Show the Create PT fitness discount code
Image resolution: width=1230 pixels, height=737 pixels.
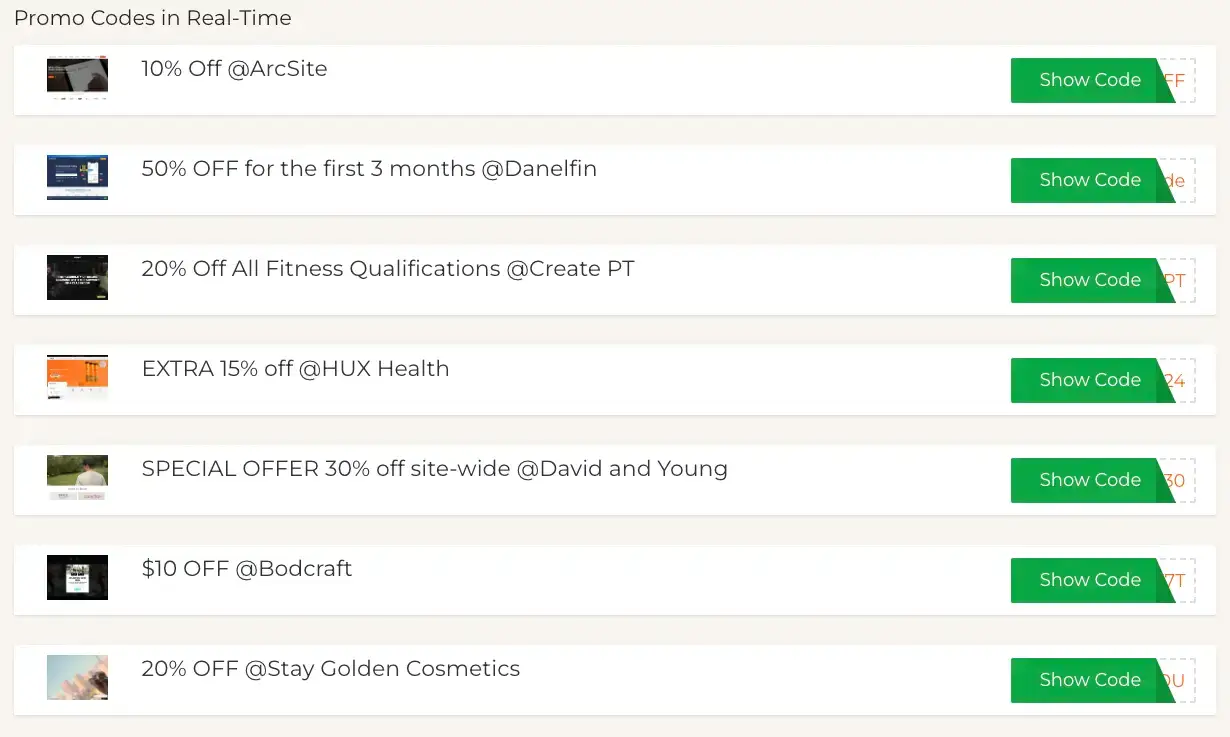1090,280
